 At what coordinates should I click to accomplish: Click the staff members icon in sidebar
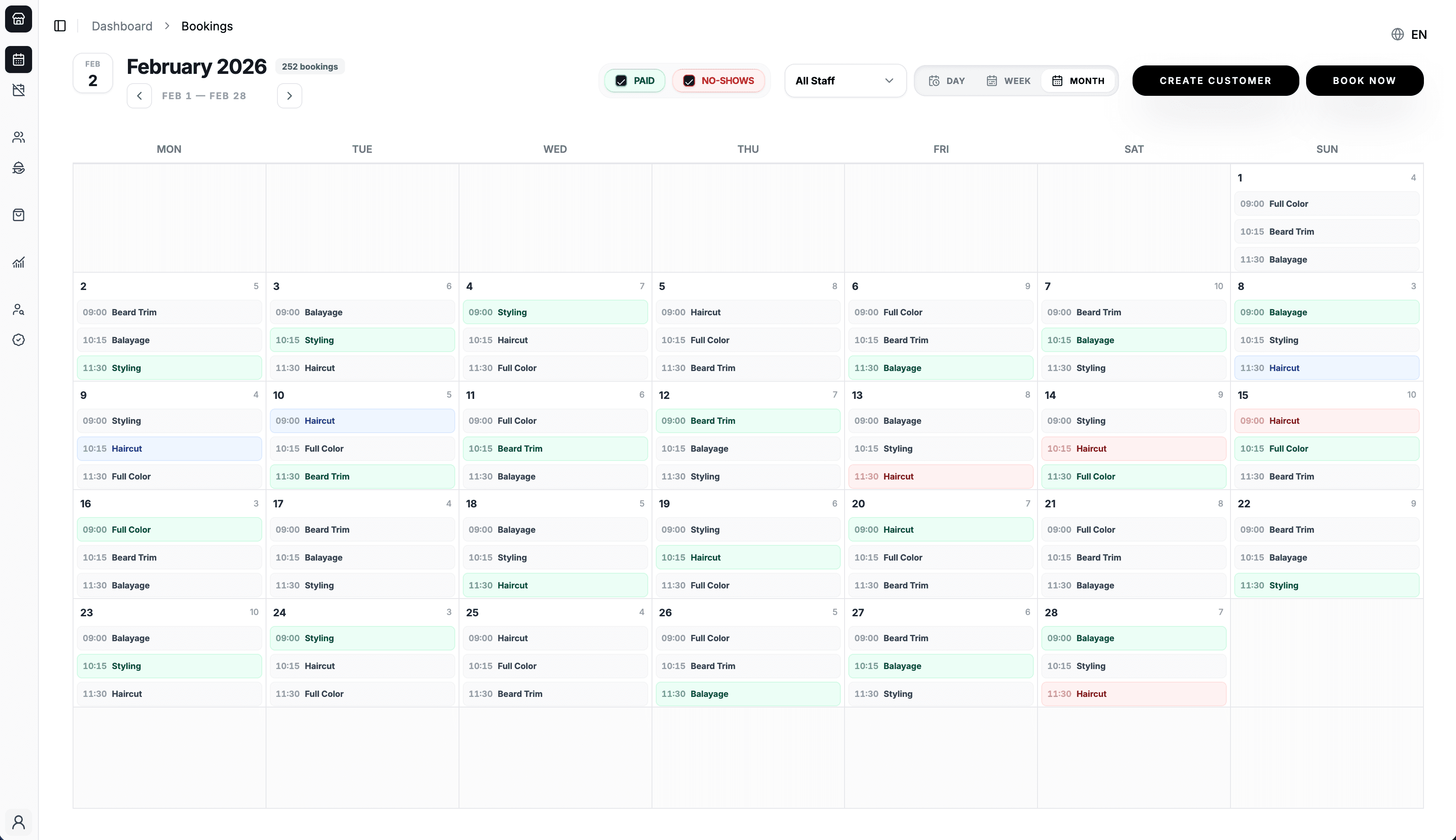[19, 137]
